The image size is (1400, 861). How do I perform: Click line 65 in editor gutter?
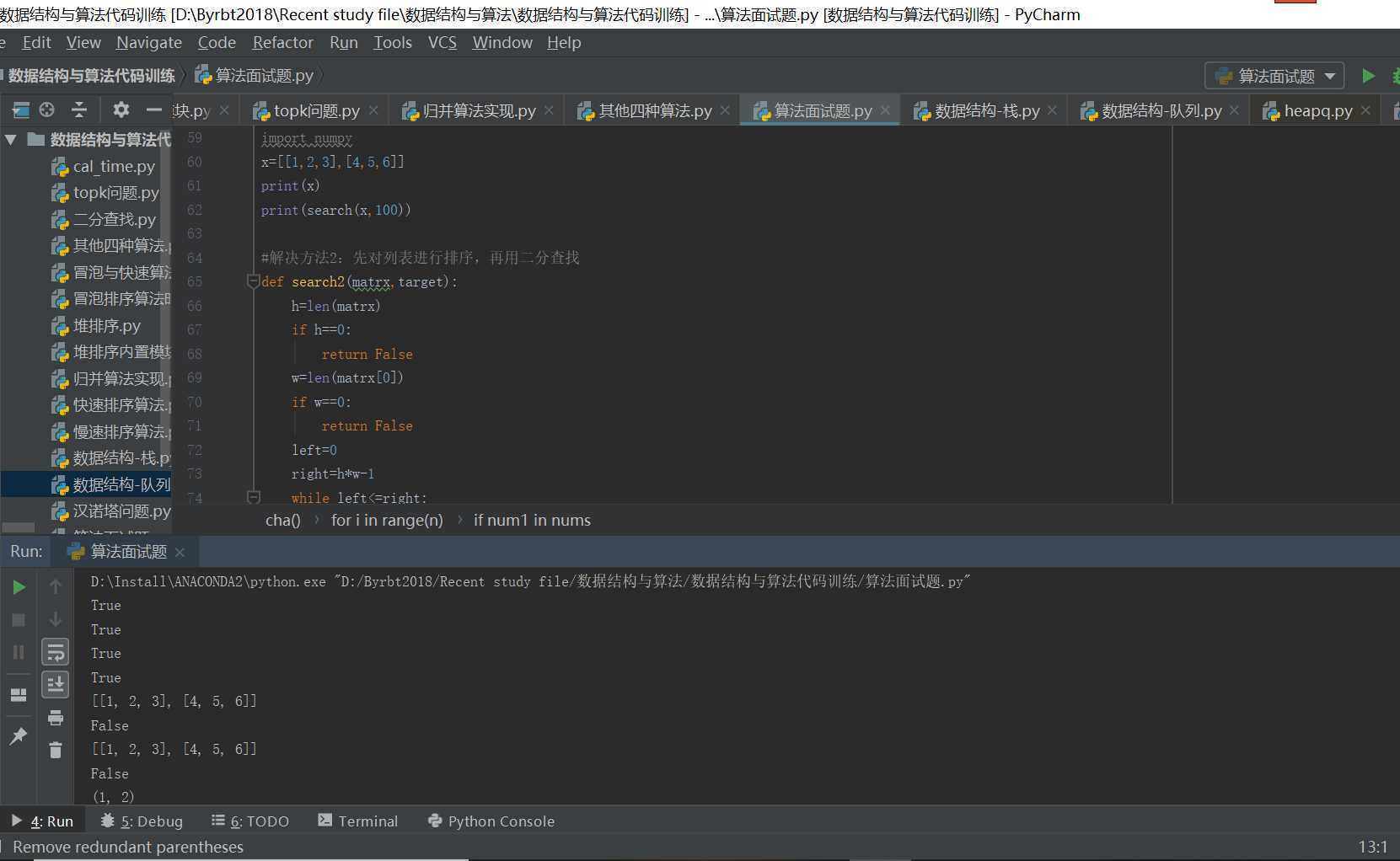[x=195, y=281]
